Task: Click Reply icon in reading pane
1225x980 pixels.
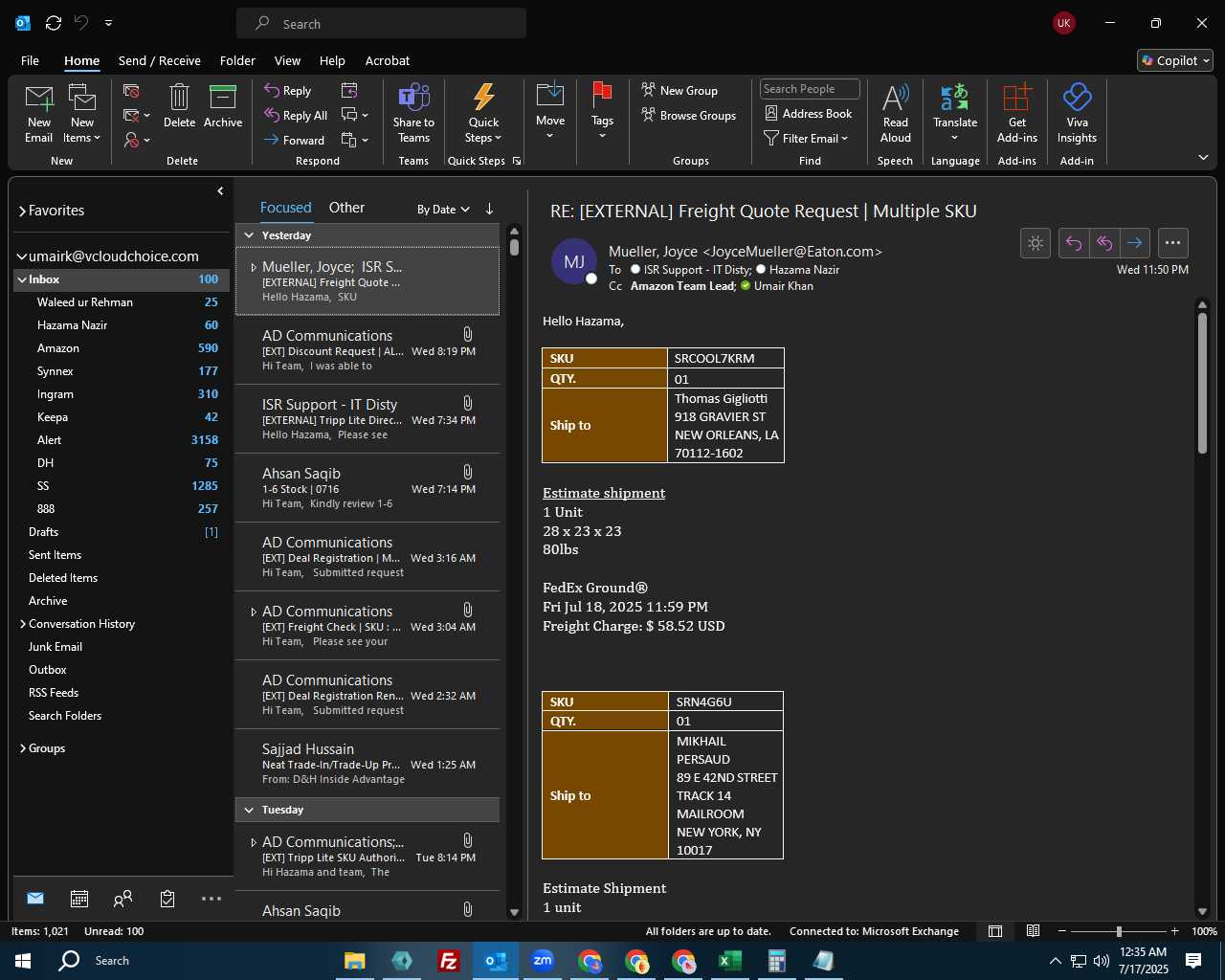Action: pos(1074,243)
